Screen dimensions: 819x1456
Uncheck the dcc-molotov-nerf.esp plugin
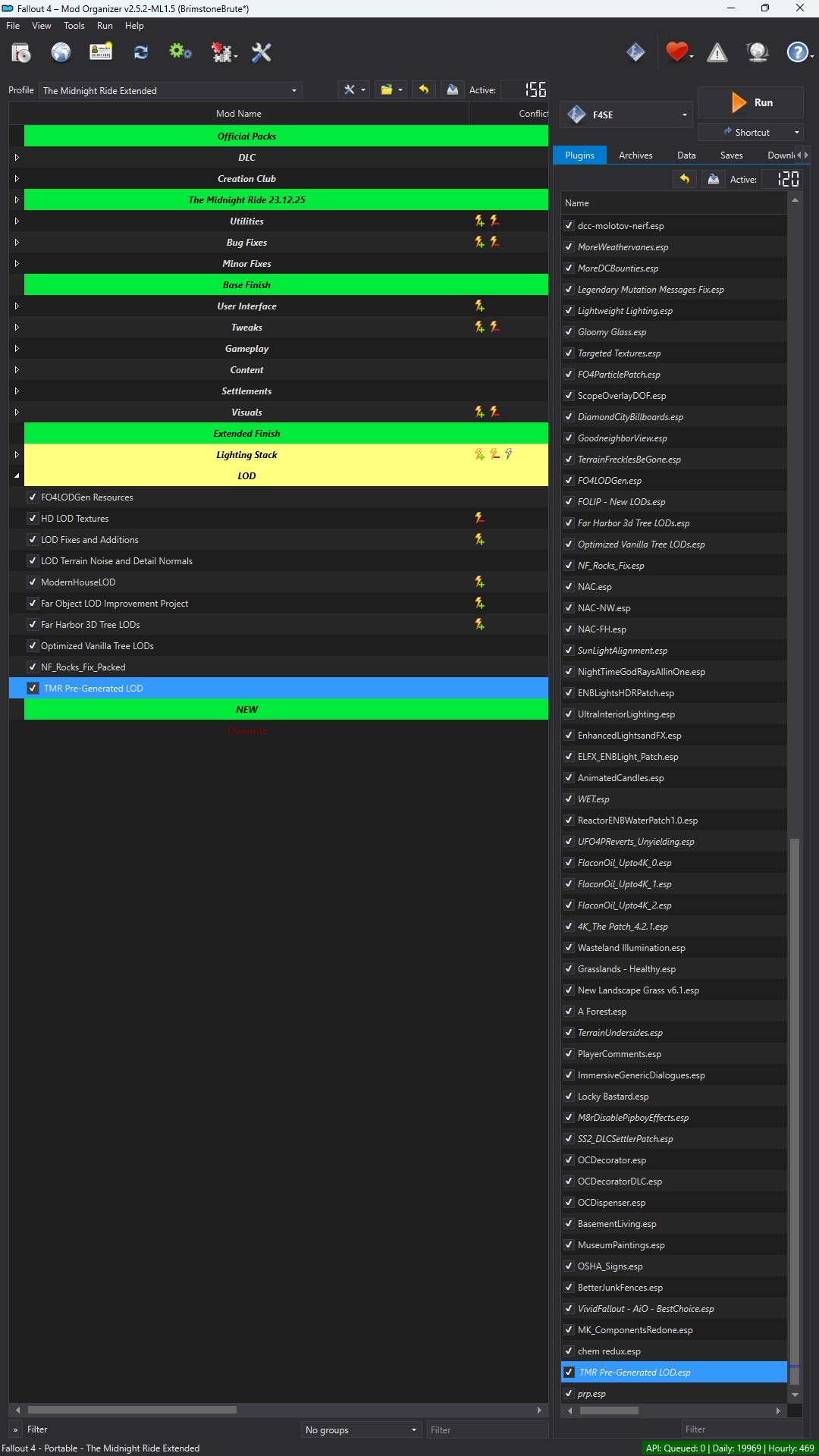[x=569, y=225]
